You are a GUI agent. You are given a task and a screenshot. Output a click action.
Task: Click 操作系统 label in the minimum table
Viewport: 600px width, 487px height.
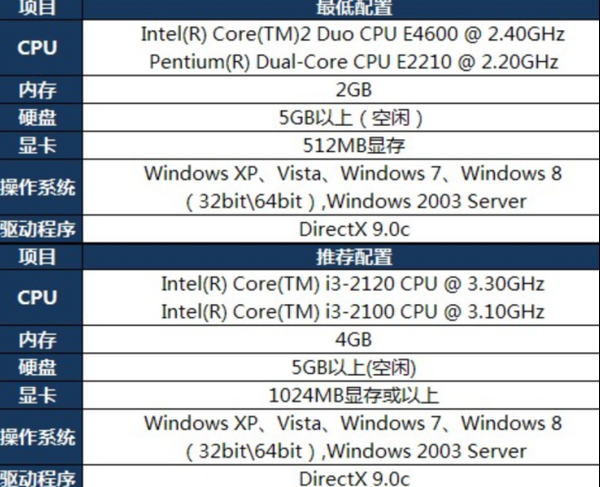coord(37,187)
